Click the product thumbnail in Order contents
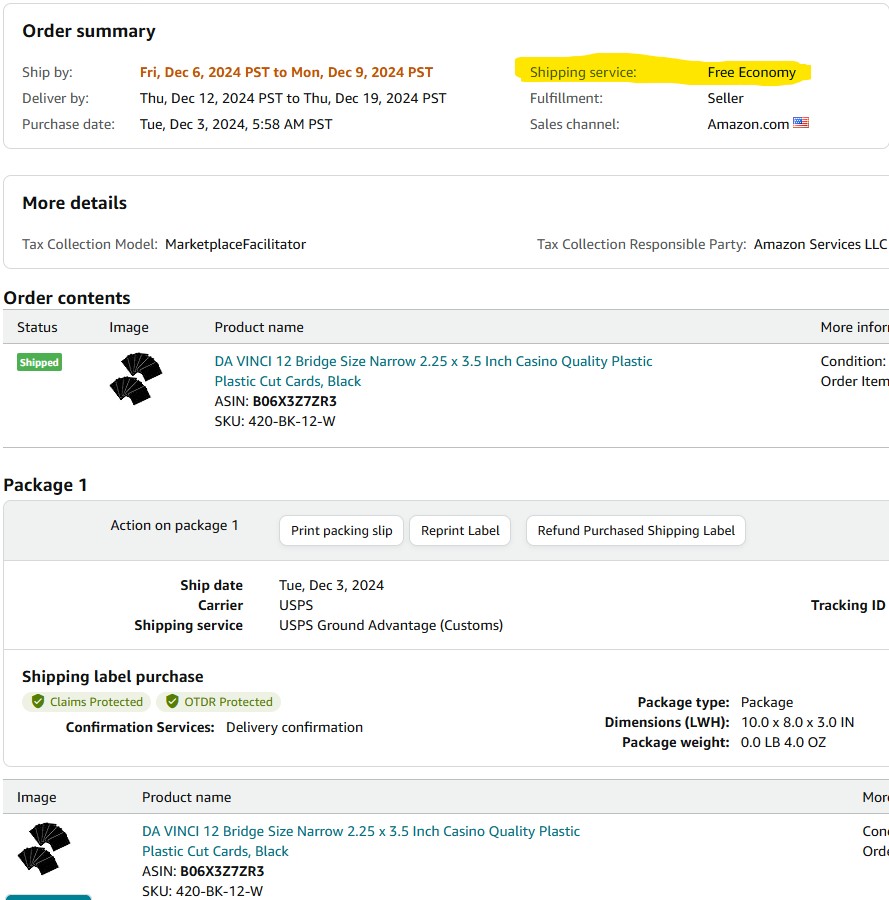The width and height of the screenshot is (889, 900). coord(136,379)
